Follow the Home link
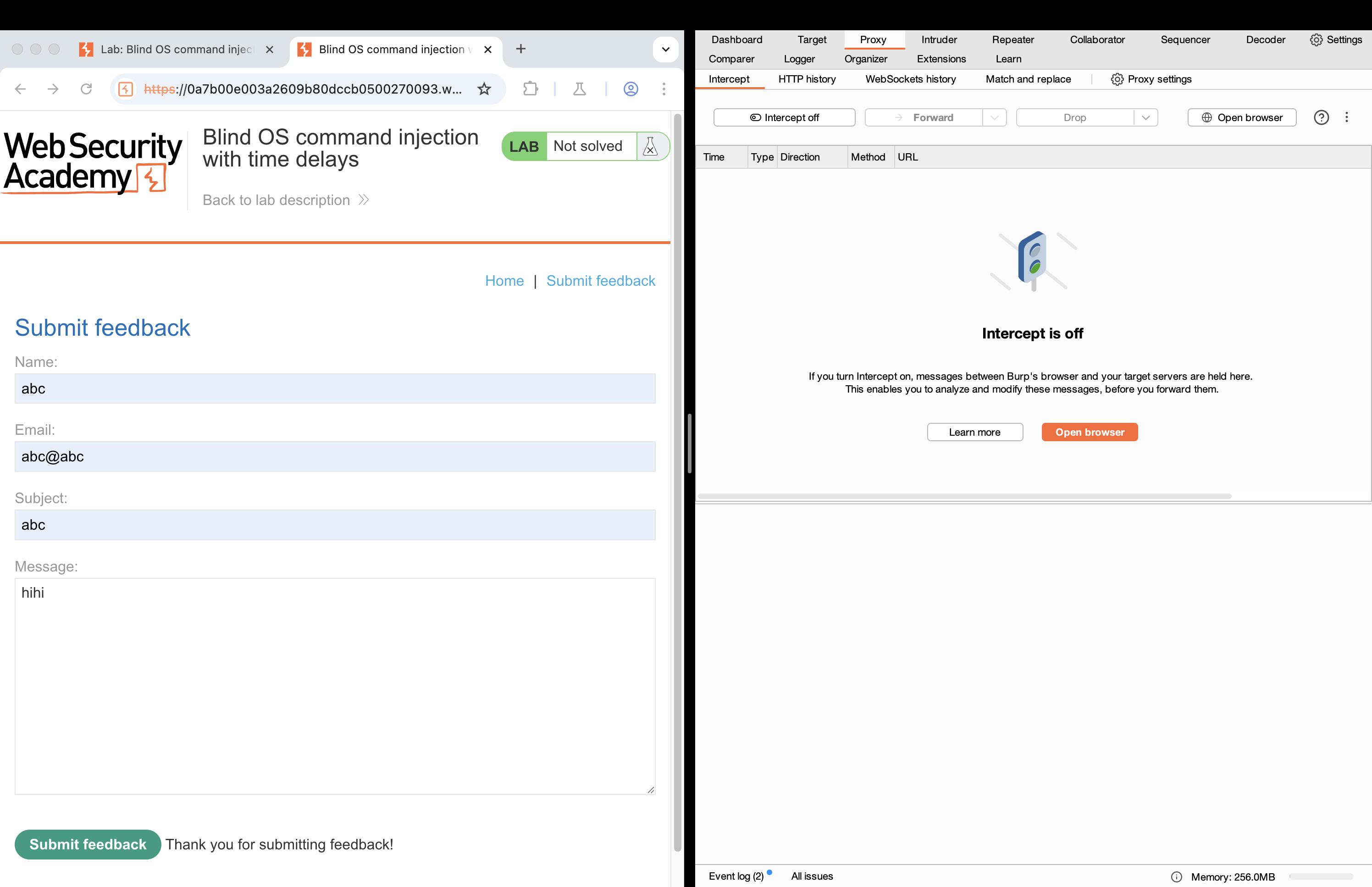This screenshot has width=1372, height=887. pyautogui.click(x=504, y=281)
